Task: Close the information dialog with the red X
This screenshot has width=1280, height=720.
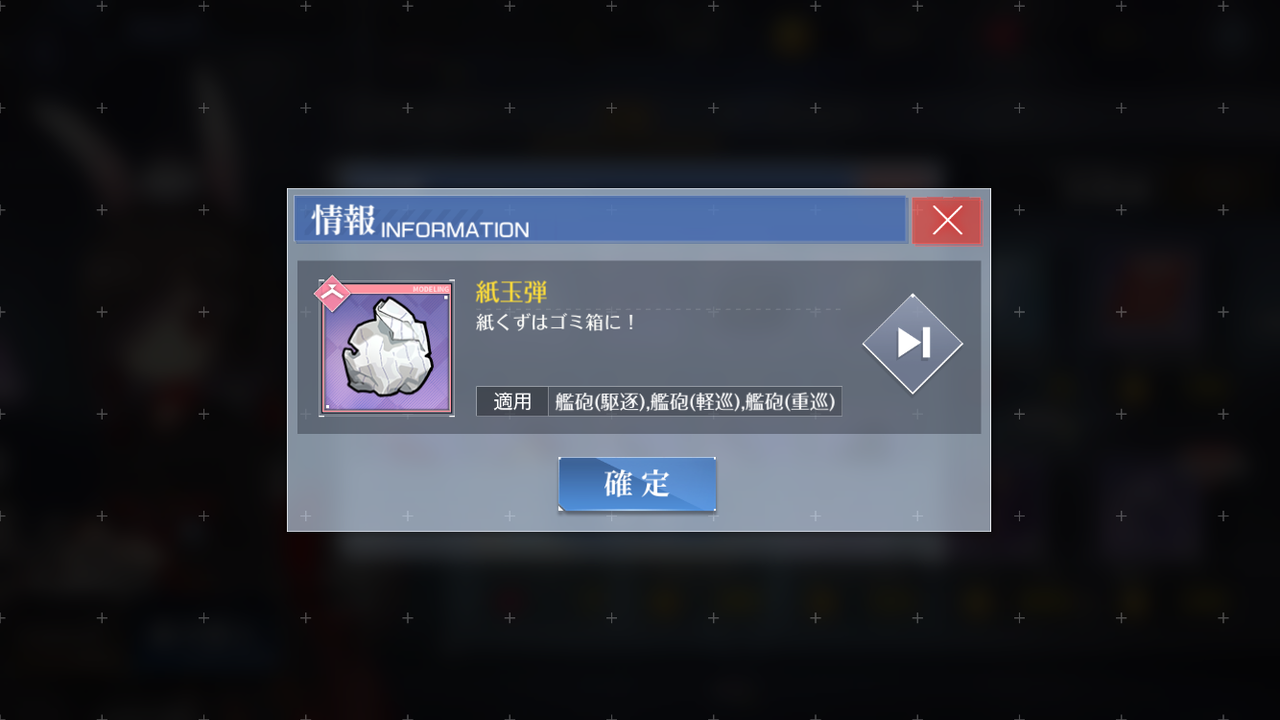Action: 946,220
